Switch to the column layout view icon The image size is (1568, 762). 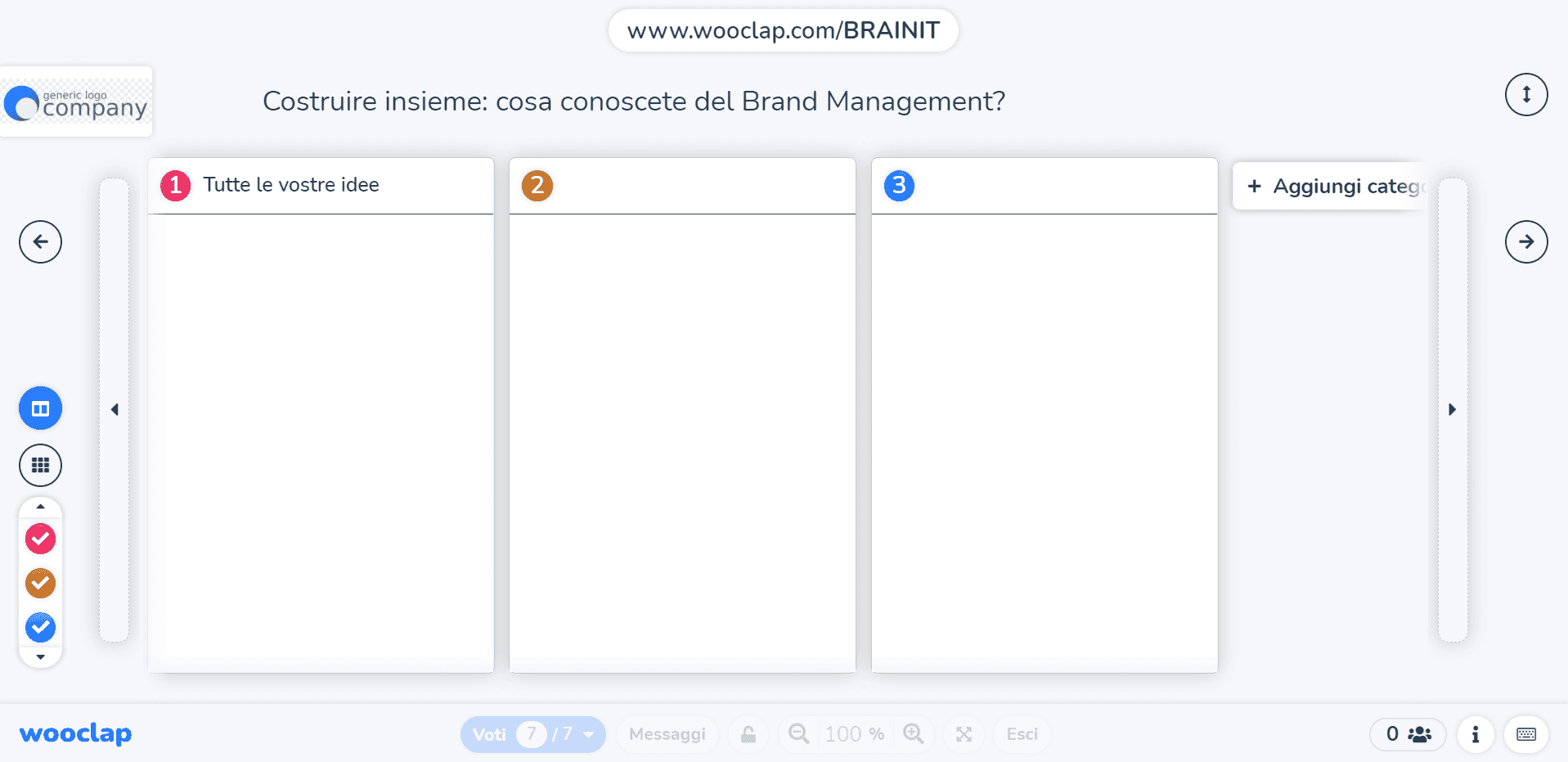[40, 408]
